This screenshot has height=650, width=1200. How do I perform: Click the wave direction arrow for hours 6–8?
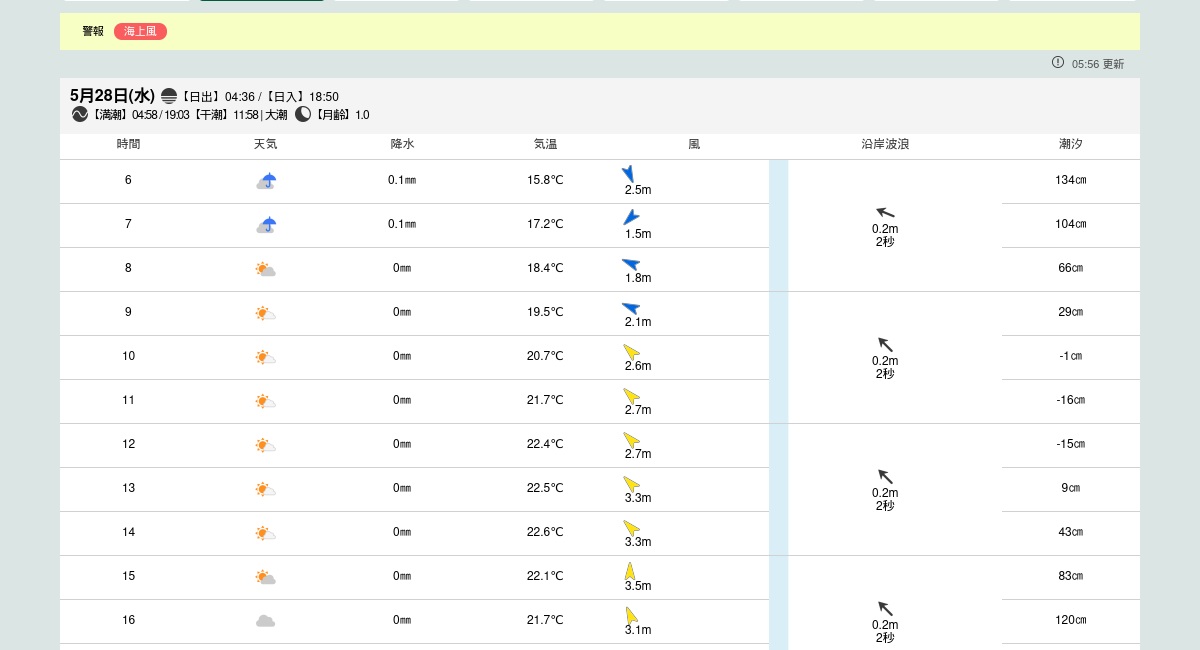pos(885,212)
